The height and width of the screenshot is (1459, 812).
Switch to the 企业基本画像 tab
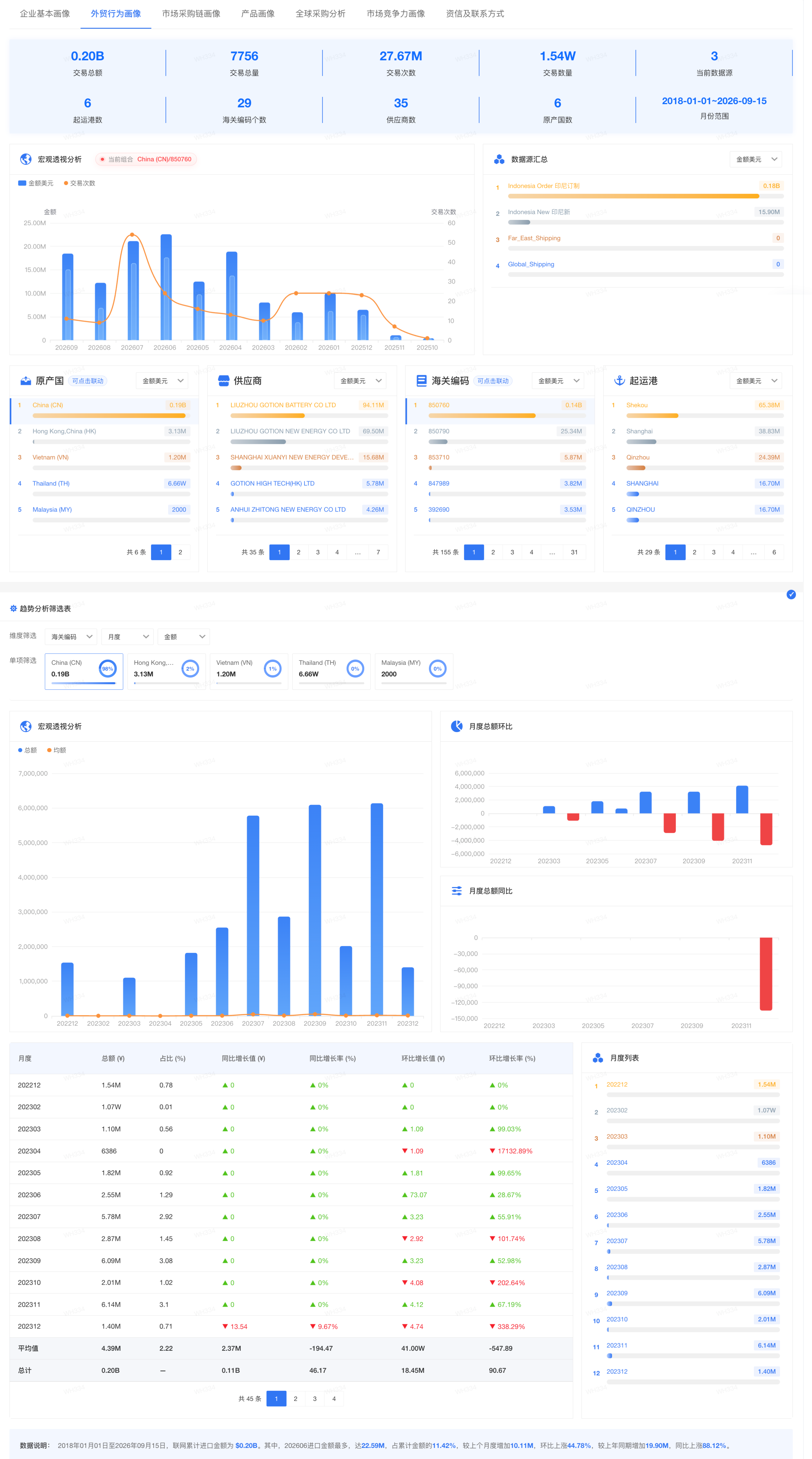click(45, 14)
